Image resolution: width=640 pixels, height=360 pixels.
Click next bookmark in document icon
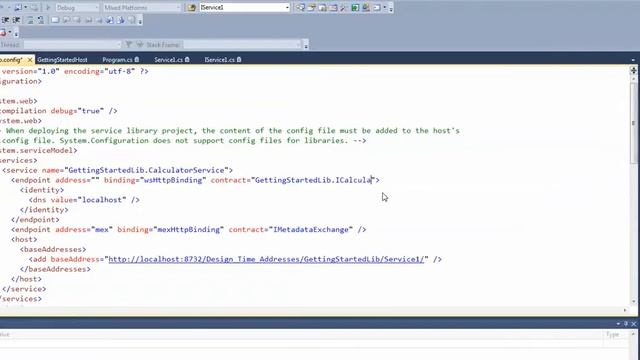pyautogui.click(x=120, y=20)
